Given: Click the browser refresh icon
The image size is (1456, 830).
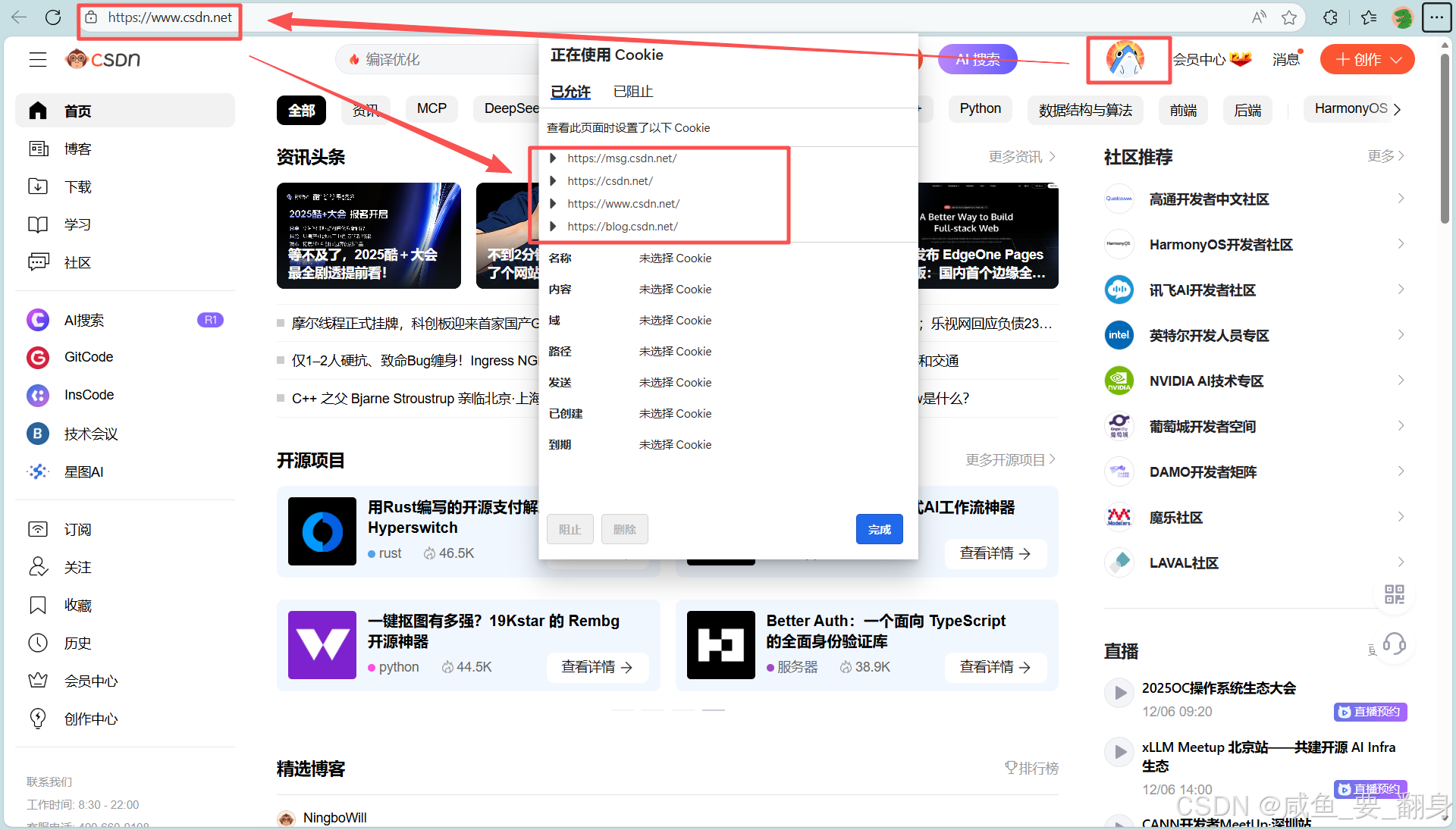Looking at the screenshot, I should (x=53, y=17).
